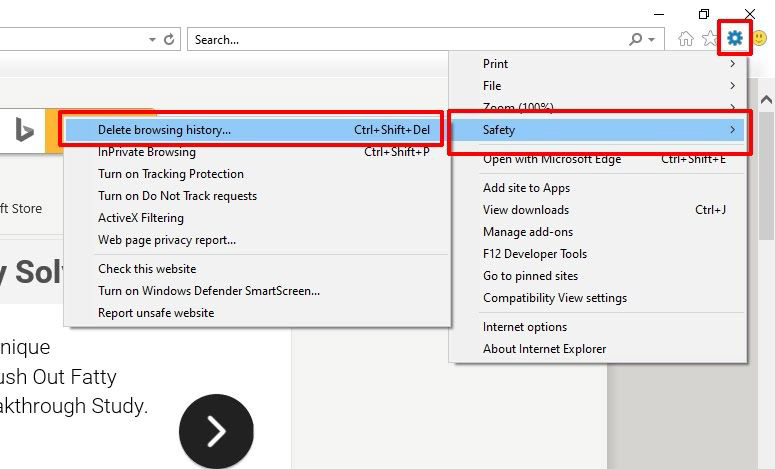The height and width of the screenshot is (469, 775).
Task: Open the Safety menu item
Action: click(x=598, y=130)
